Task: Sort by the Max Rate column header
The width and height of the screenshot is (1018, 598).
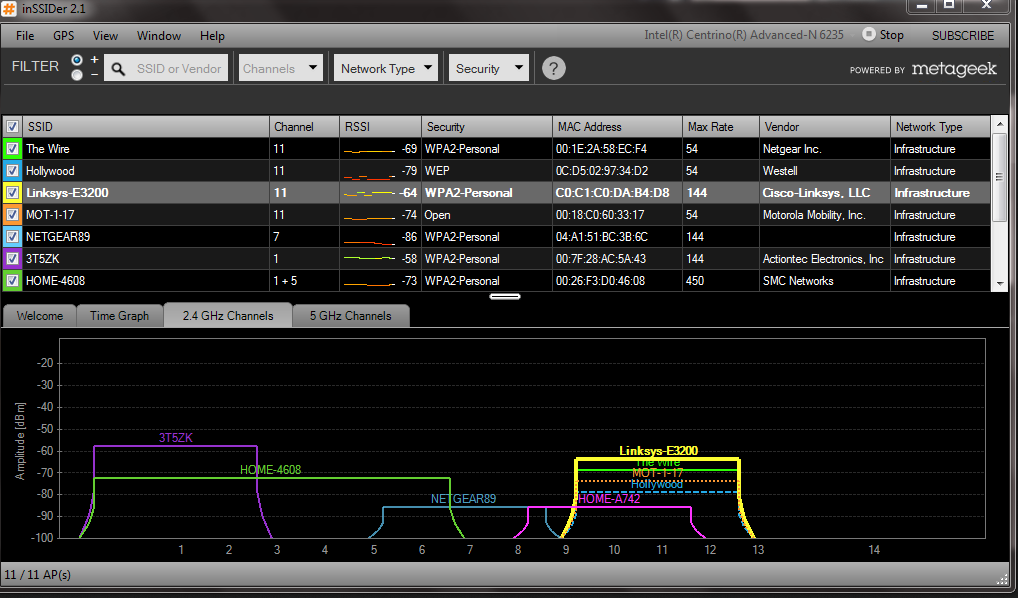Action: point(721,127)
